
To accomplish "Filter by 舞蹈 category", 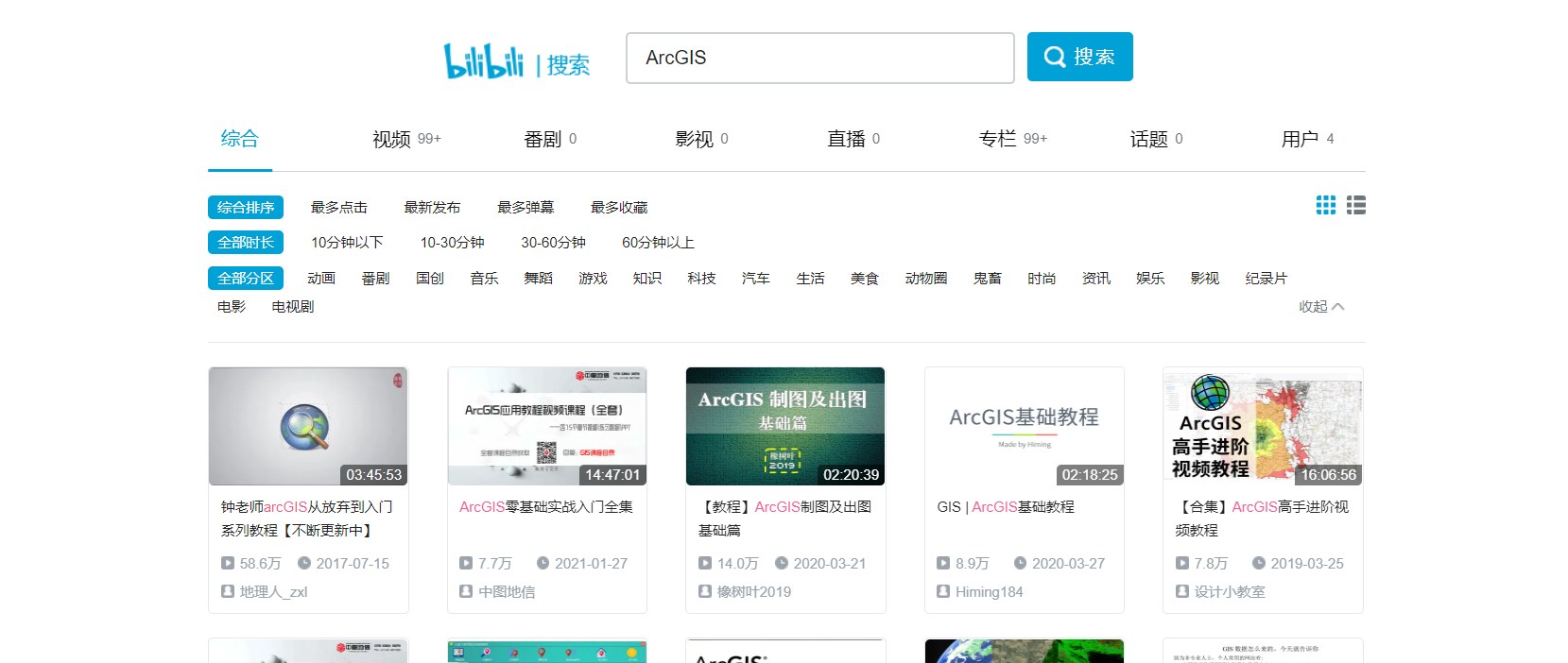I will (539, 278).
